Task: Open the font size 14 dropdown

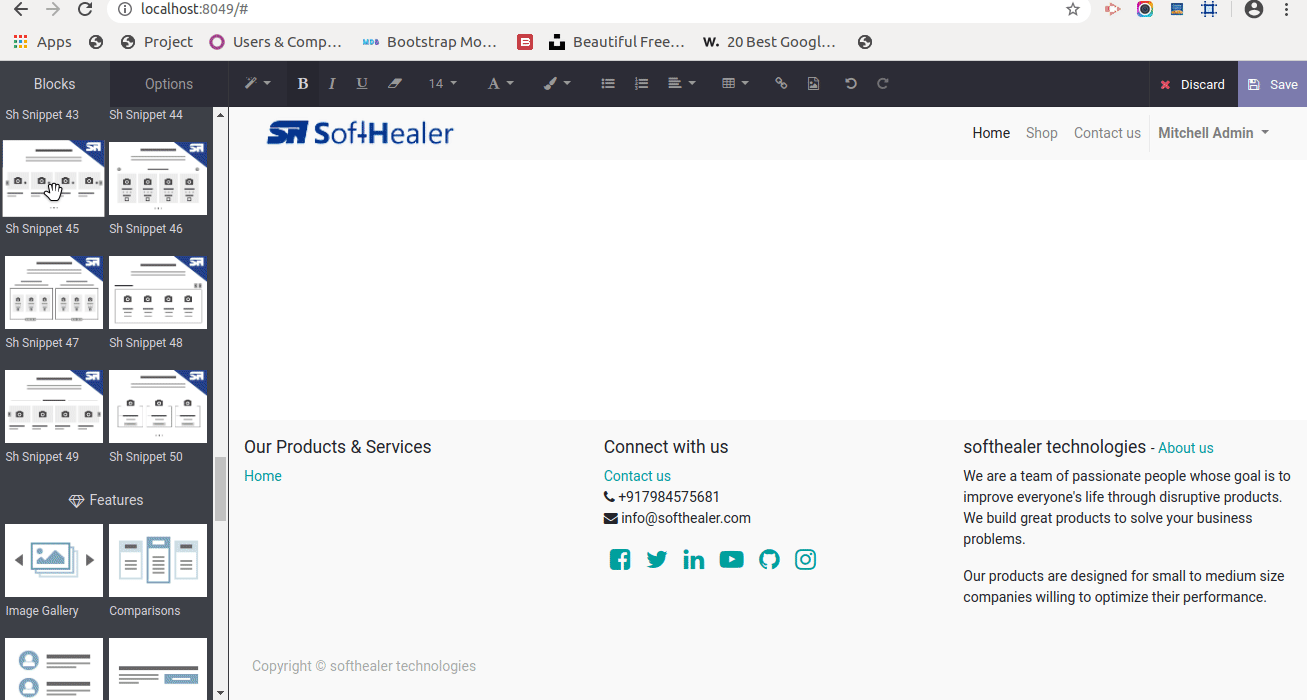Action: coord(442,84)
